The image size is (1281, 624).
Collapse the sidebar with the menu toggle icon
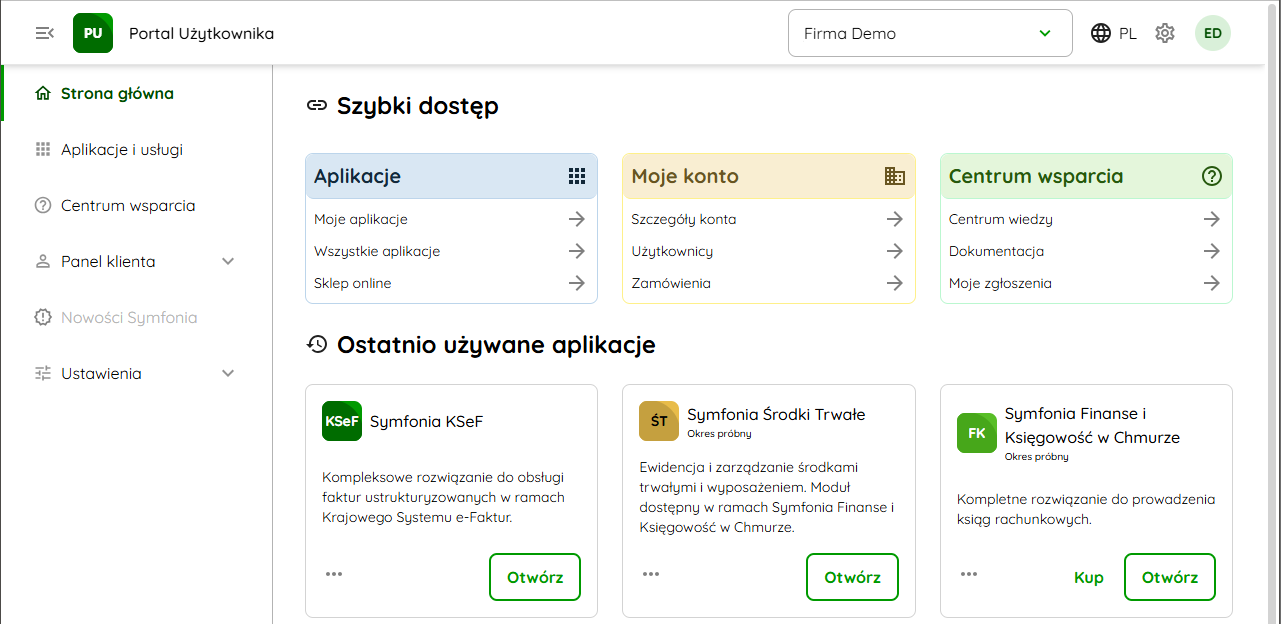coord(44,33)
